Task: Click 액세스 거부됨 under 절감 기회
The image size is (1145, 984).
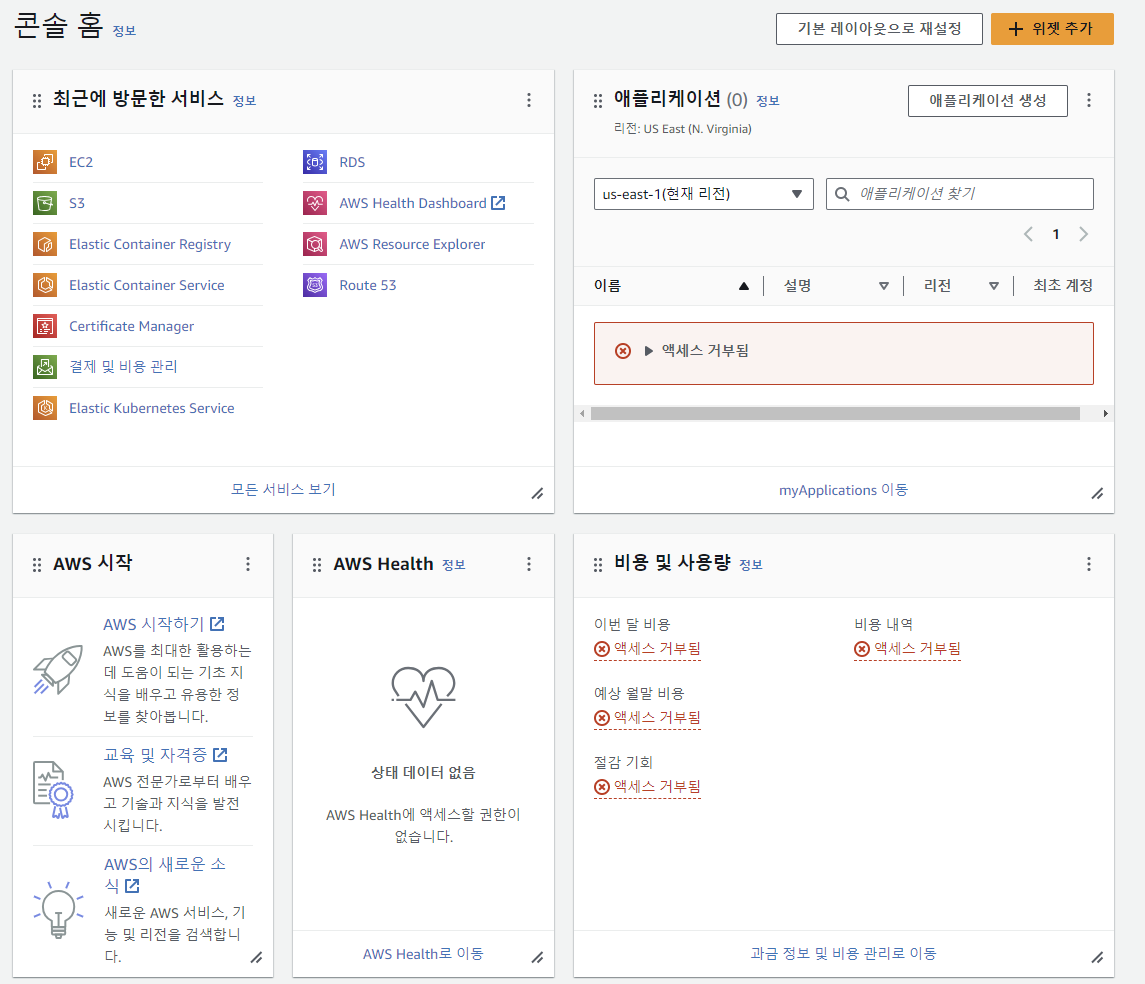Action: (647, 787)
